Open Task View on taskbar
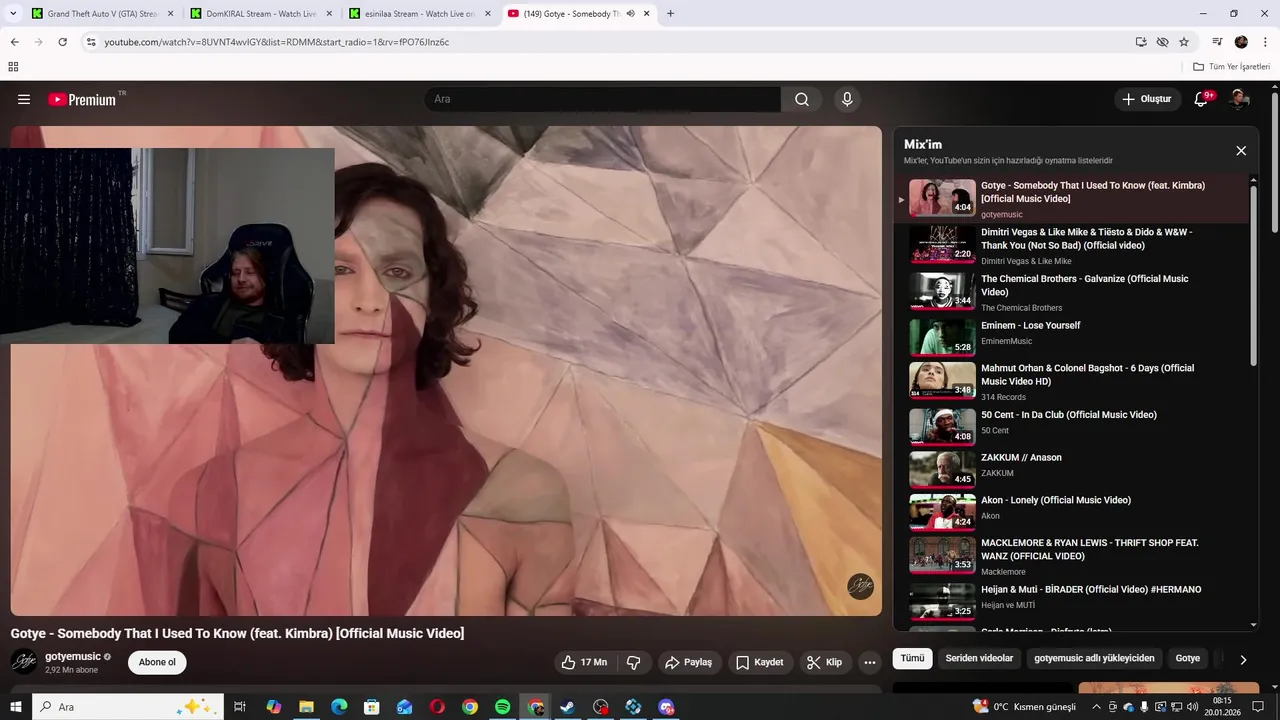 point(240,707)
